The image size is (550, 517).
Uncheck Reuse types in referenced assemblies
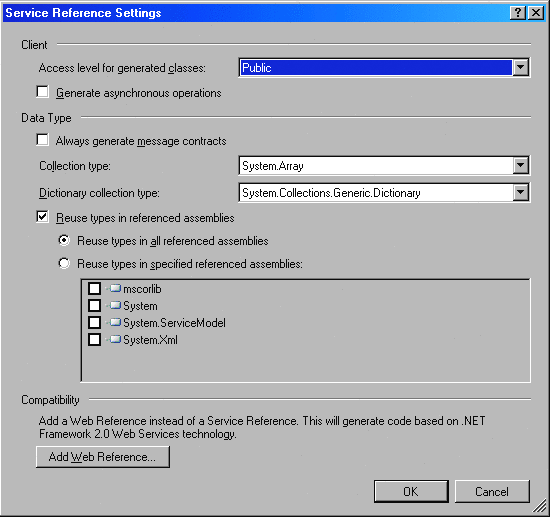[42, 217]
